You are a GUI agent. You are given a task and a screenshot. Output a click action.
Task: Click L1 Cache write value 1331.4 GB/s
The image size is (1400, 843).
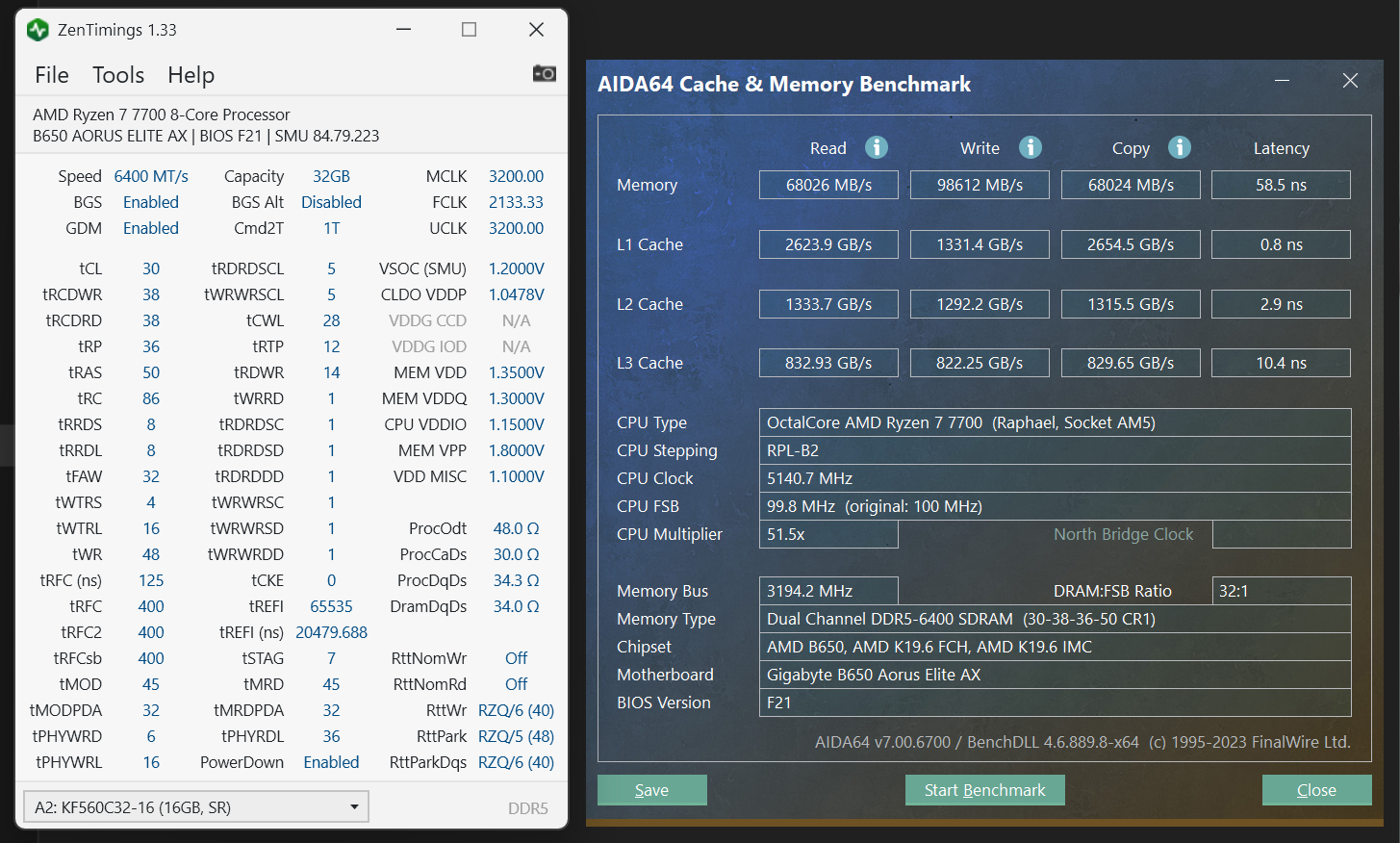point(980,244)
